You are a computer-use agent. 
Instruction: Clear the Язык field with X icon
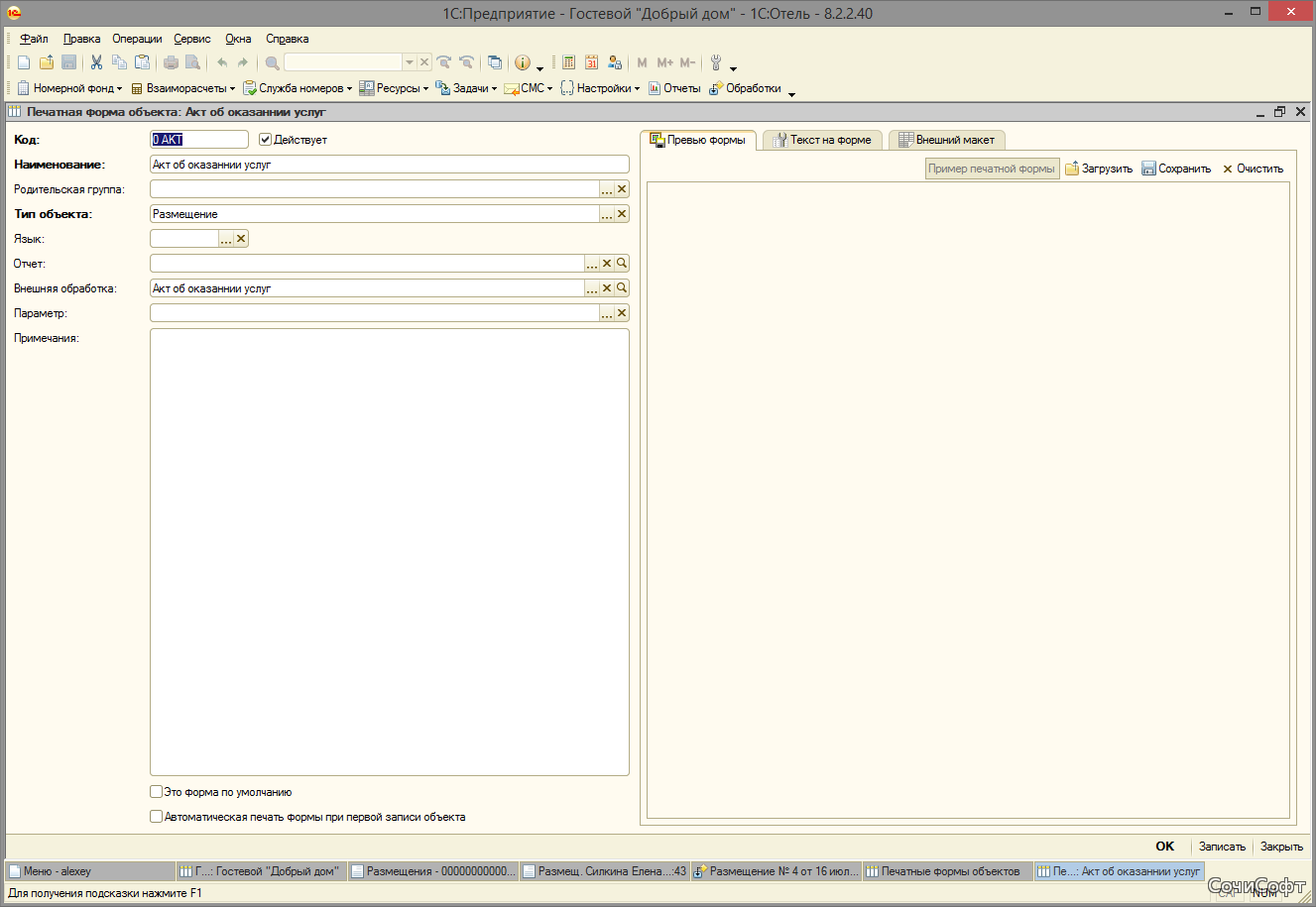[241, 239]
